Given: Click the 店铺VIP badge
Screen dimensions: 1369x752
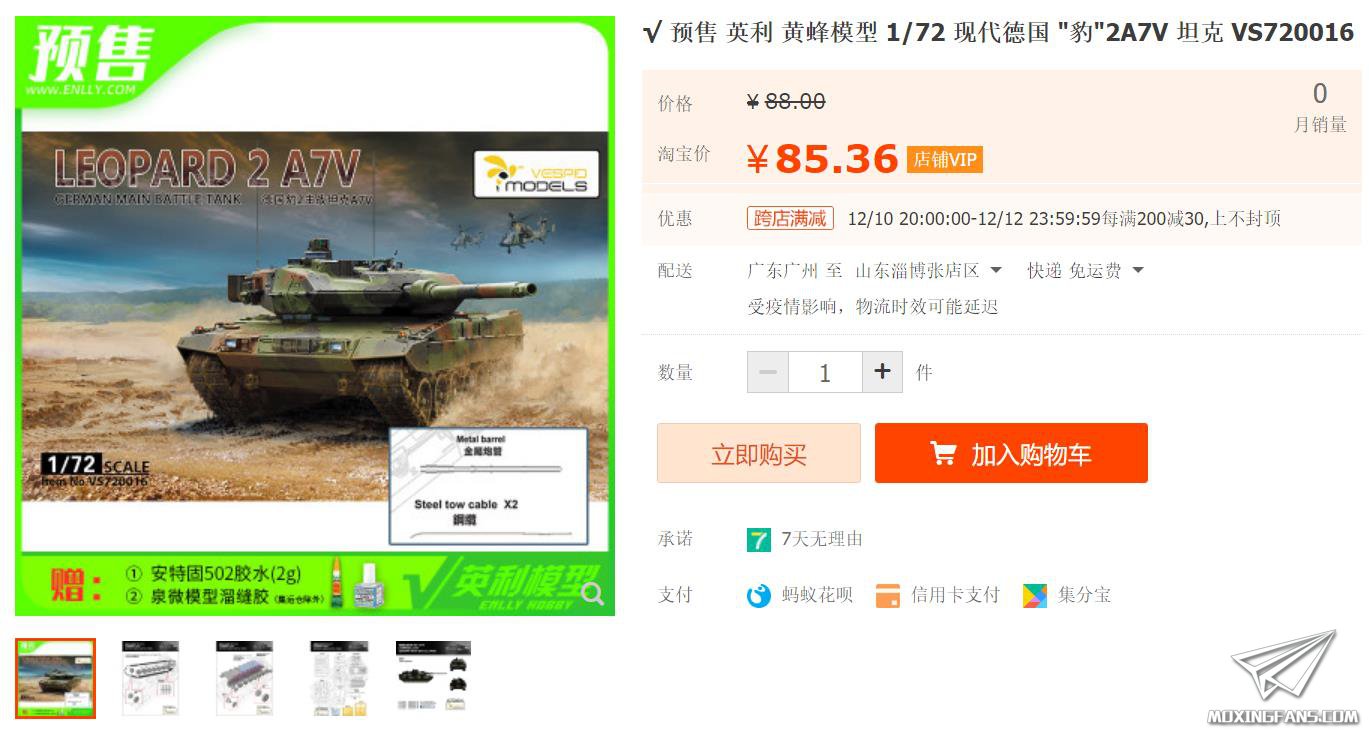Looking at the screenshot, I should pyautogui.click(x=945, y=160).
